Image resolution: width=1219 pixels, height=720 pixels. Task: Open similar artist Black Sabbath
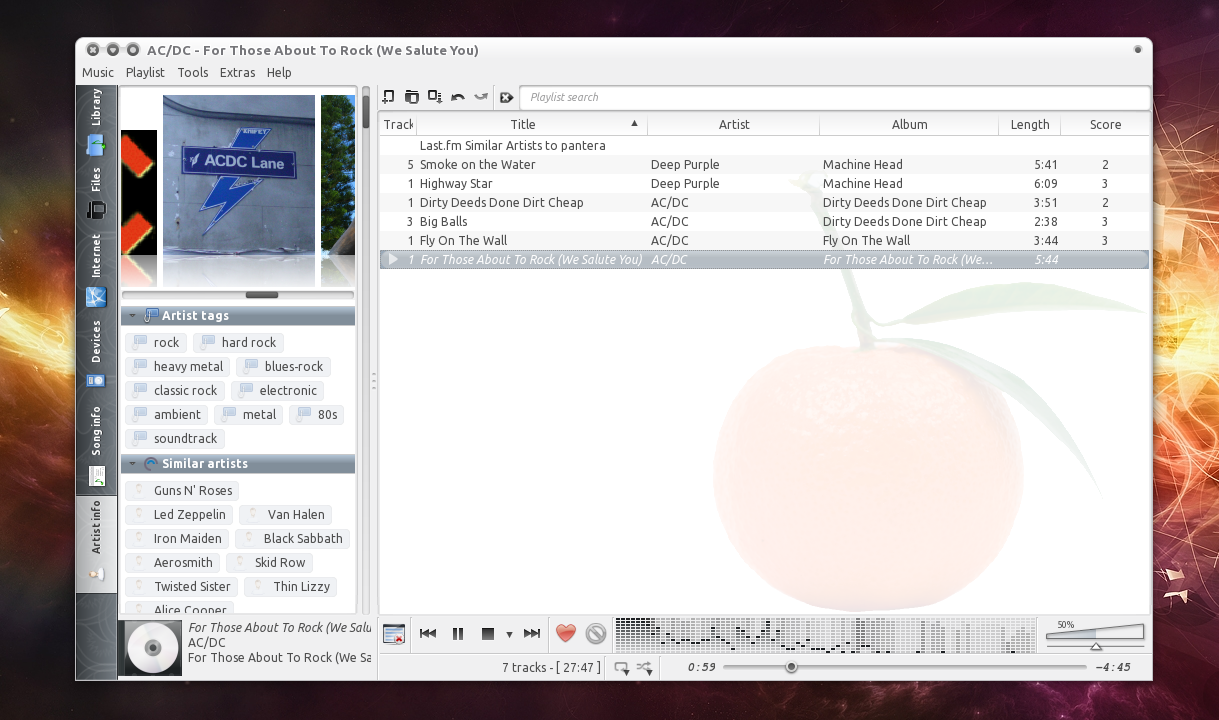click(292, 539)
